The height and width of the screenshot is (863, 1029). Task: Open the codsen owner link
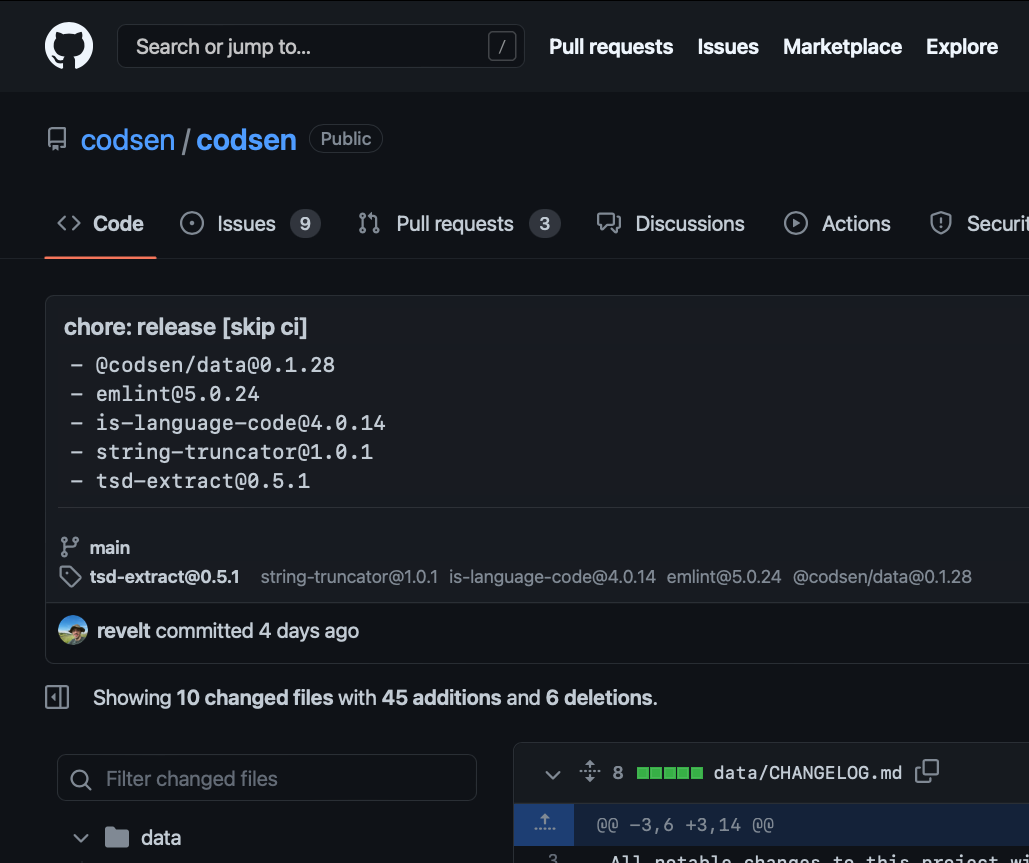coord(128,140)
